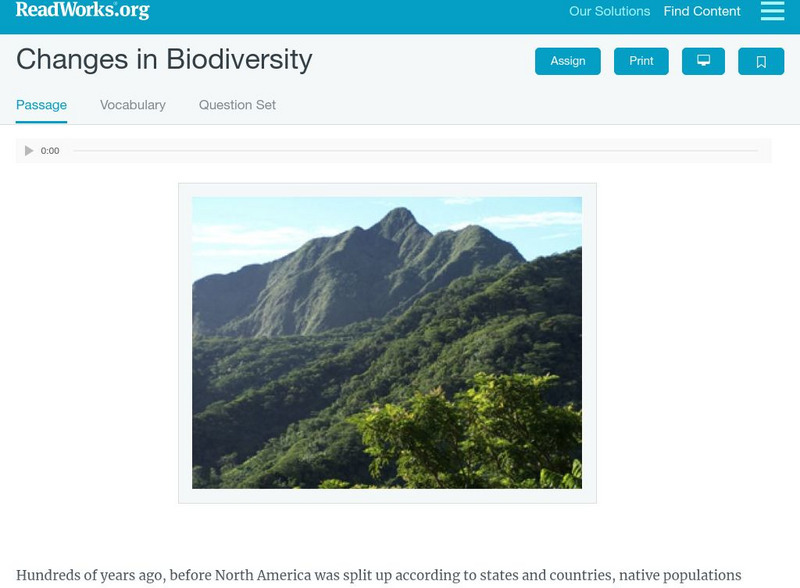Click the Changes in Biodiversity title

164,59
